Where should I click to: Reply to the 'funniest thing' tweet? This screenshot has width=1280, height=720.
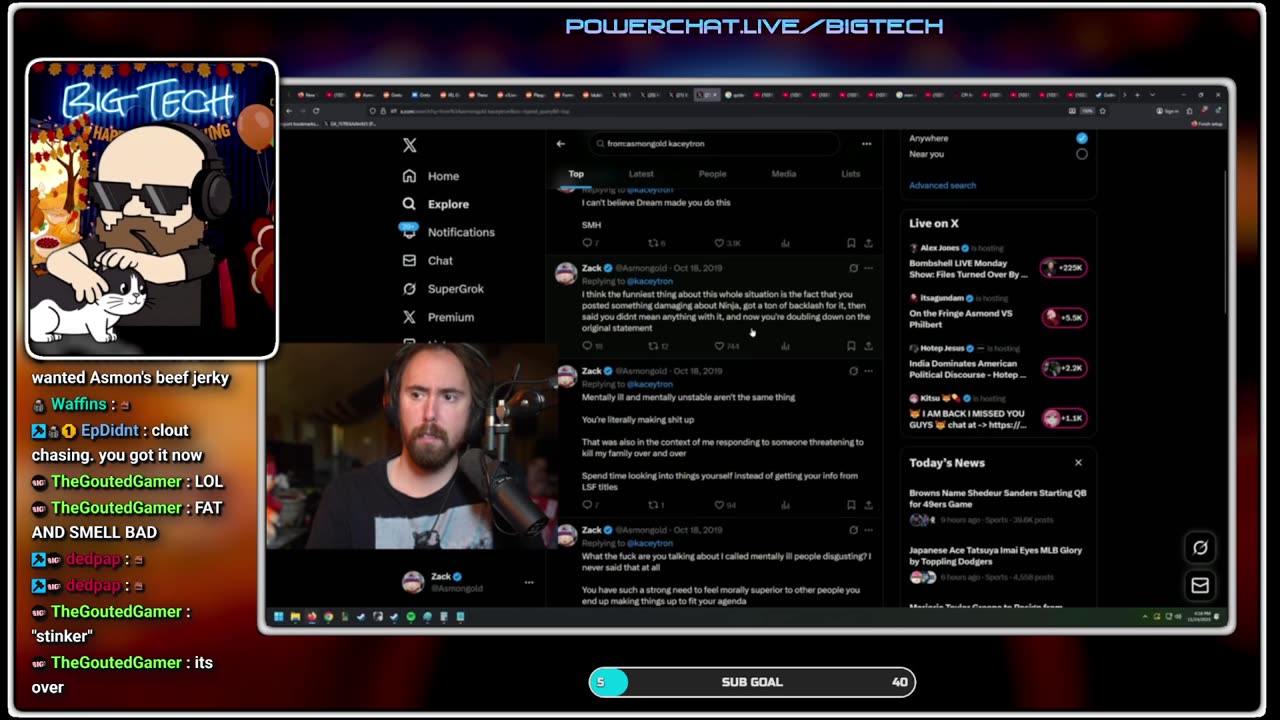click(x=591, y=346)
